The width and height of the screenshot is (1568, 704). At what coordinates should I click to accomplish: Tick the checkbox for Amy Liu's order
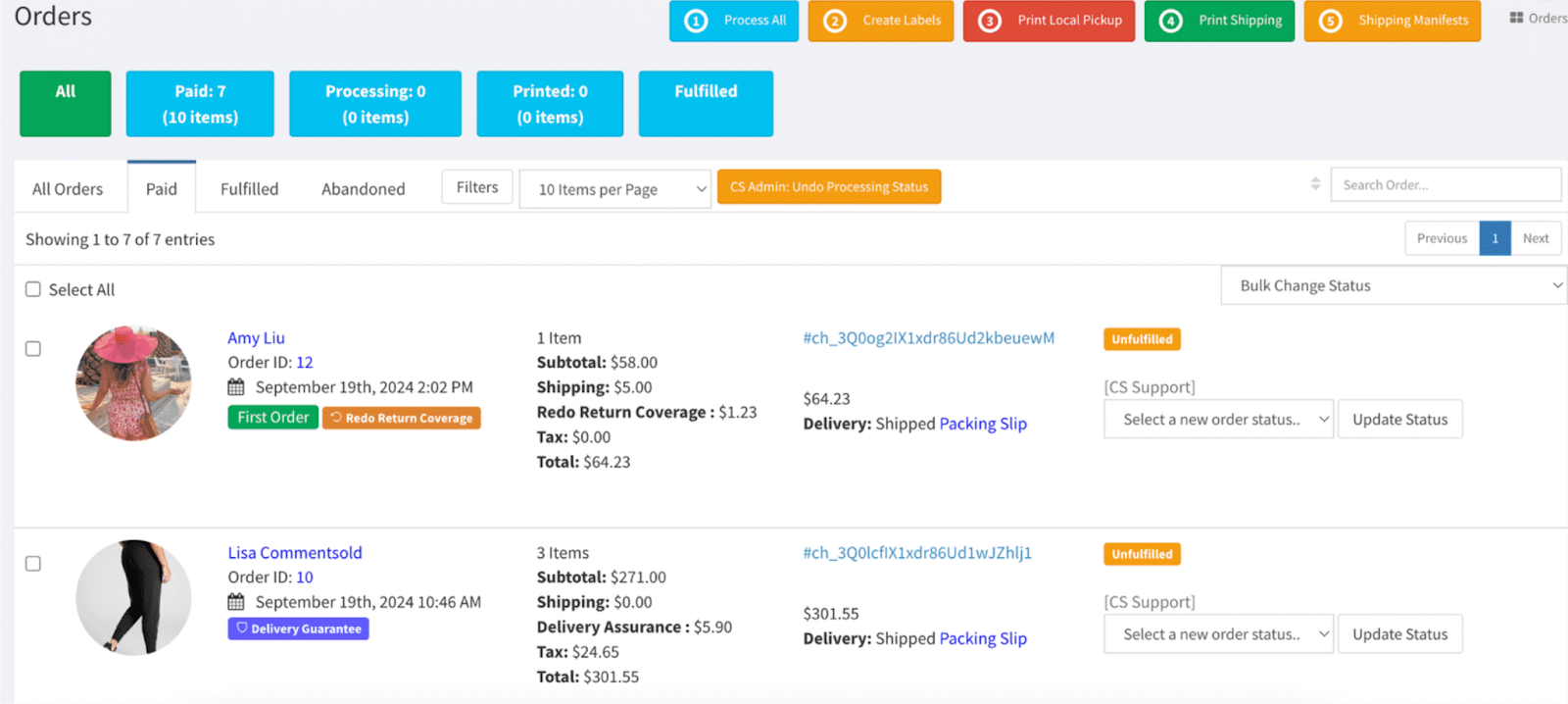pos(33,349)
